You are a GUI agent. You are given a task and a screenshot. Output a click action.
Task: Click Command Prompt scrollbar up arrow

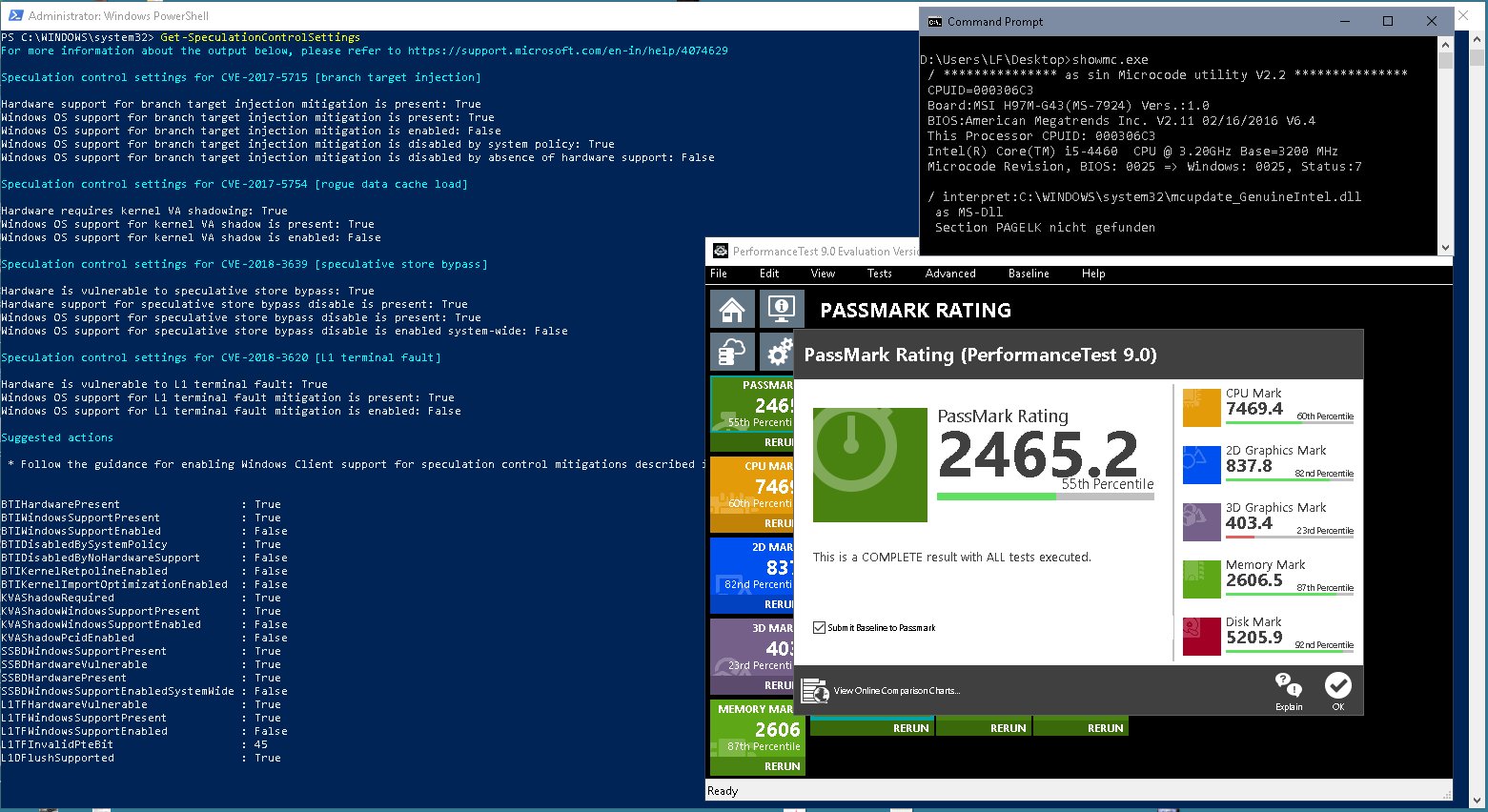[1445, 44]
